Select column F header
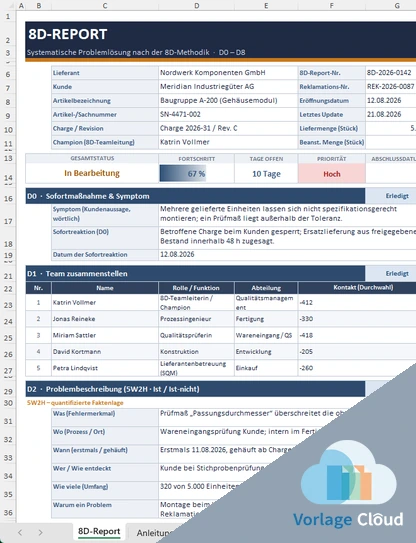Screen dimensions: 416x543 pyautogui.click(x=331, y=6)
